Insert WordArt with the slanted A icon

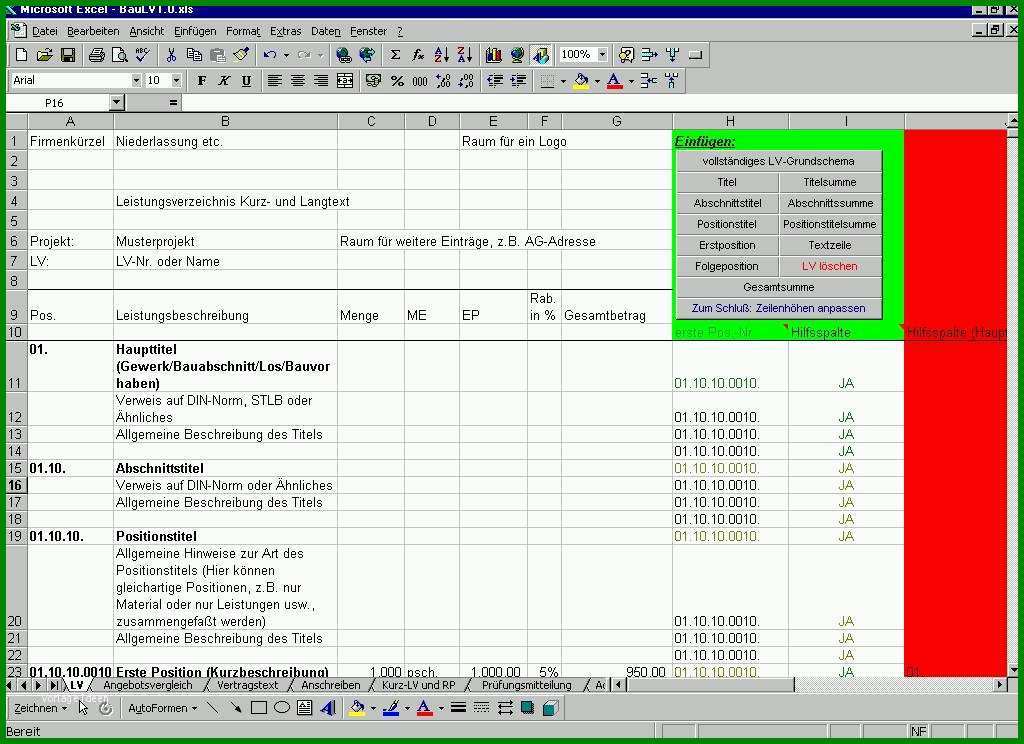pos(328,708)
